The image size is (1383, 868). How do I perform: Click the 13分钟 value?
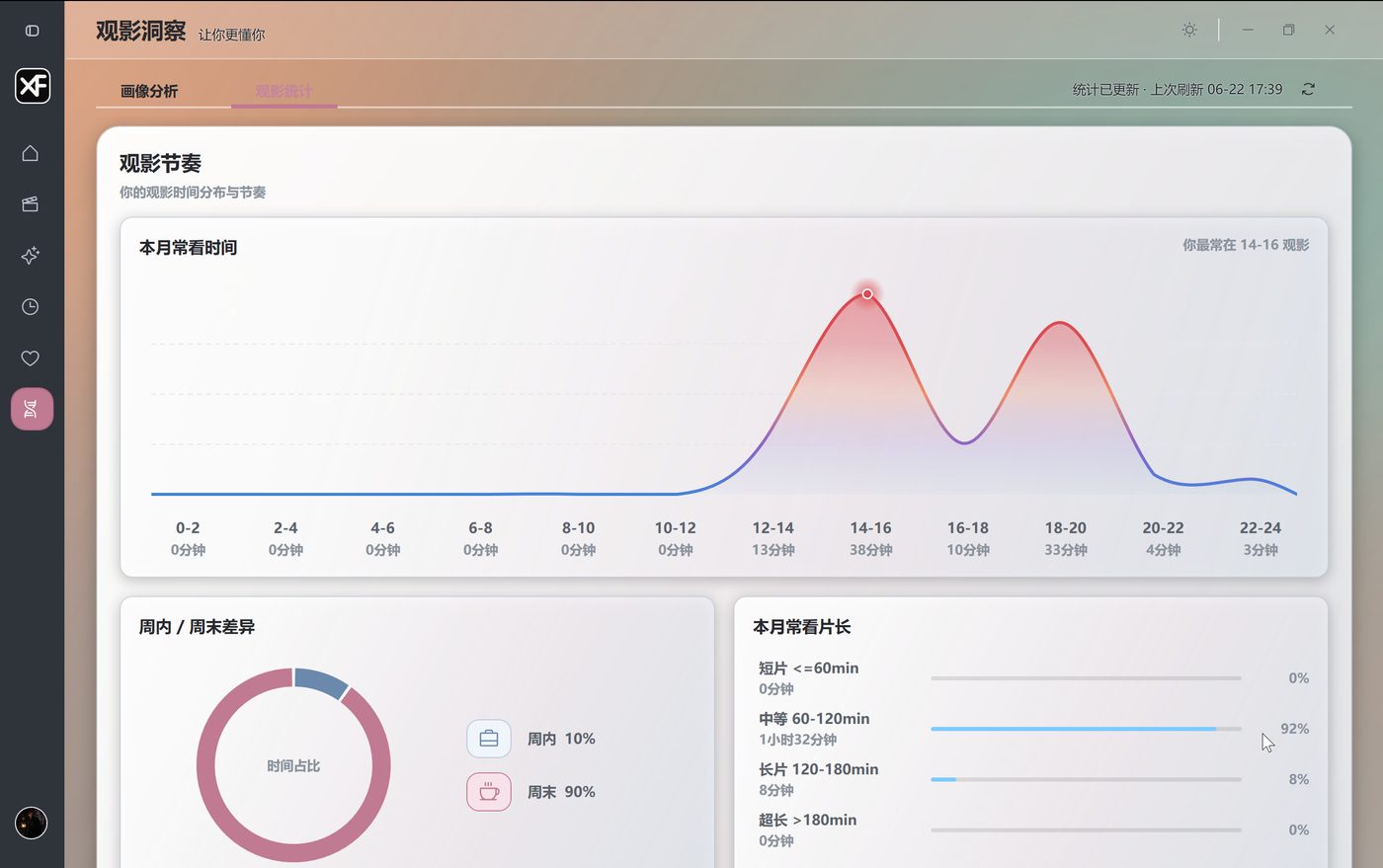point(773,550)
